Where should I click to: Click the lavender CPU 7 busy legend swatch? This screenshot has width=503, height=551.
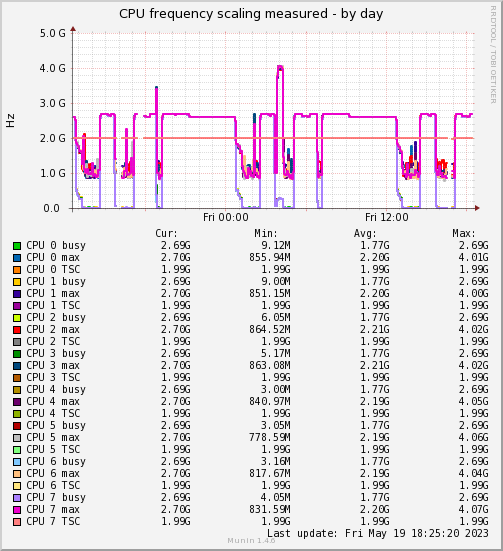click(17, 498)
